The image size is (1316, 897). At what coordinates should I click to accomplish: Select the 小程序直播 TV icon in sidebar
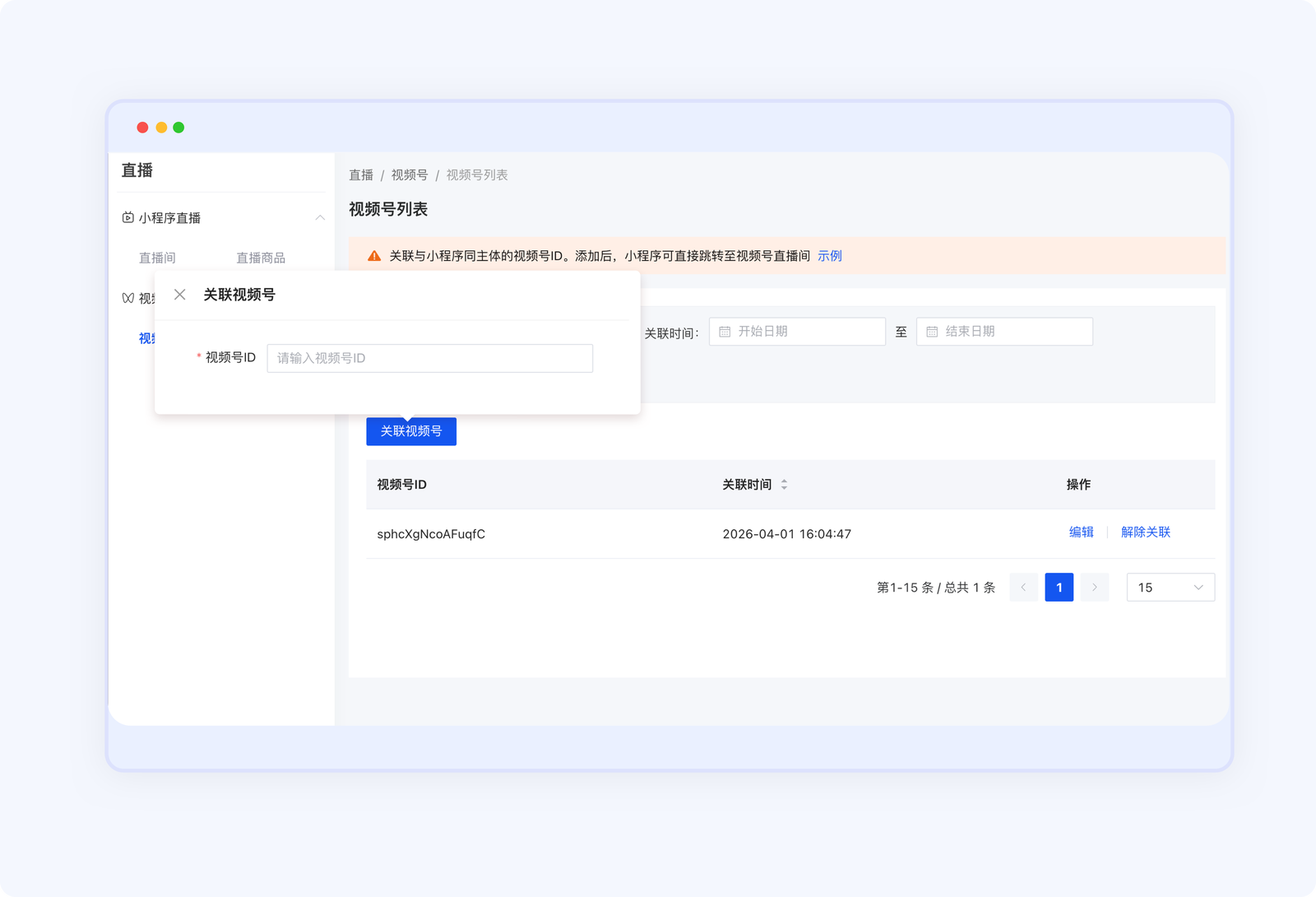point(127,217)
